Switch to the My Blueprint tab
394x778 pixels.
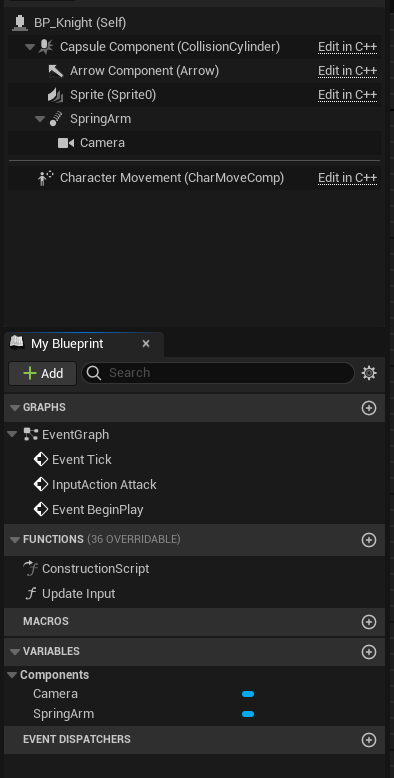point(67,343)
